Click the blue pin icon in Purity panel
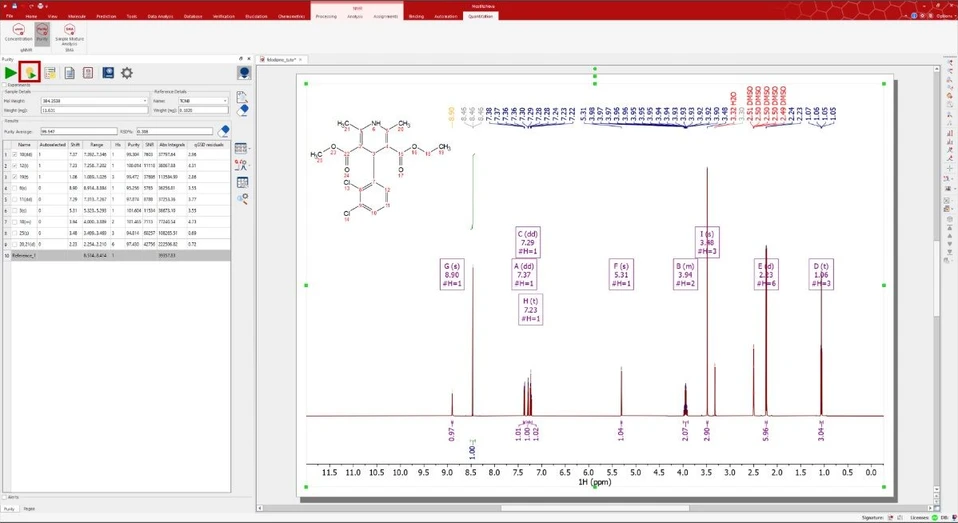958x523 pixels. pyautogui.click(x=244, y=73)
